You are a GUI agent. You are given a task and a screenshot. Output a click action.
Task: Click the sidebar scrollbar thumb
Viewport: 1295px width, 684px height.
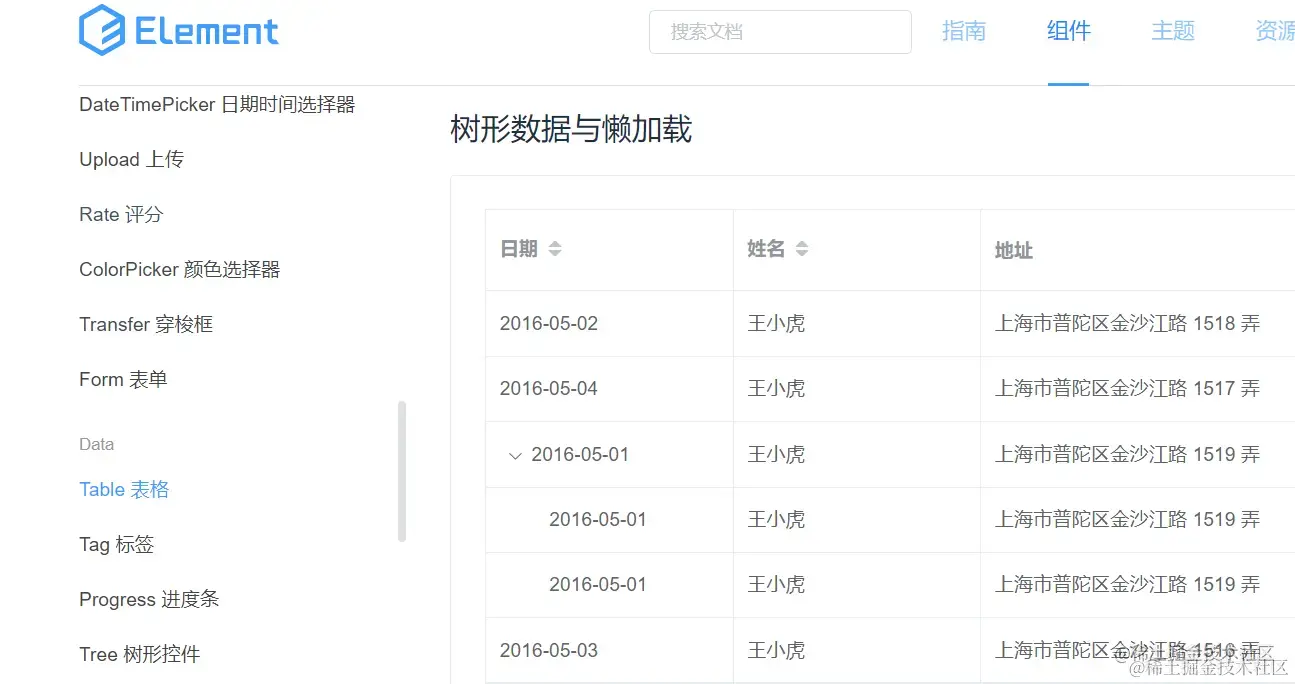tap(402, 471)
